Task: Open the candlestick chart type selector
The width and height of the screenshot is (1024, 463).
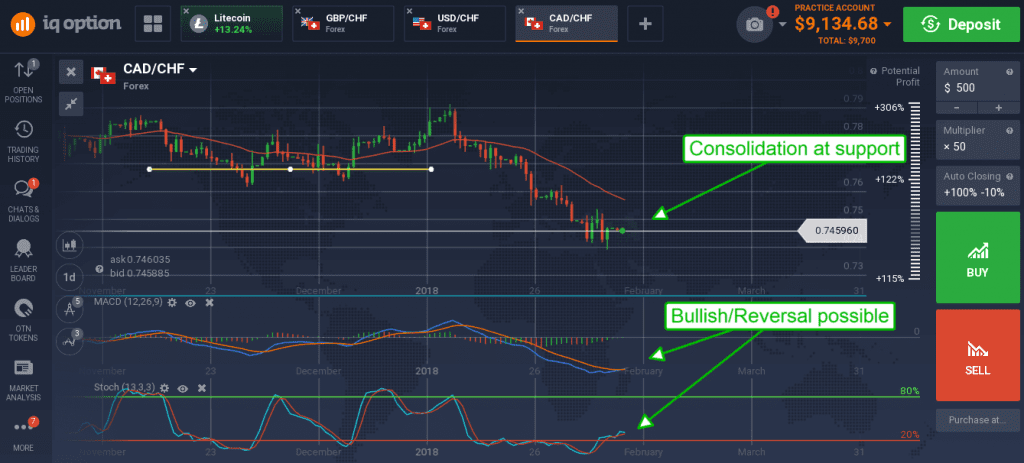Action: coord(69,245)
